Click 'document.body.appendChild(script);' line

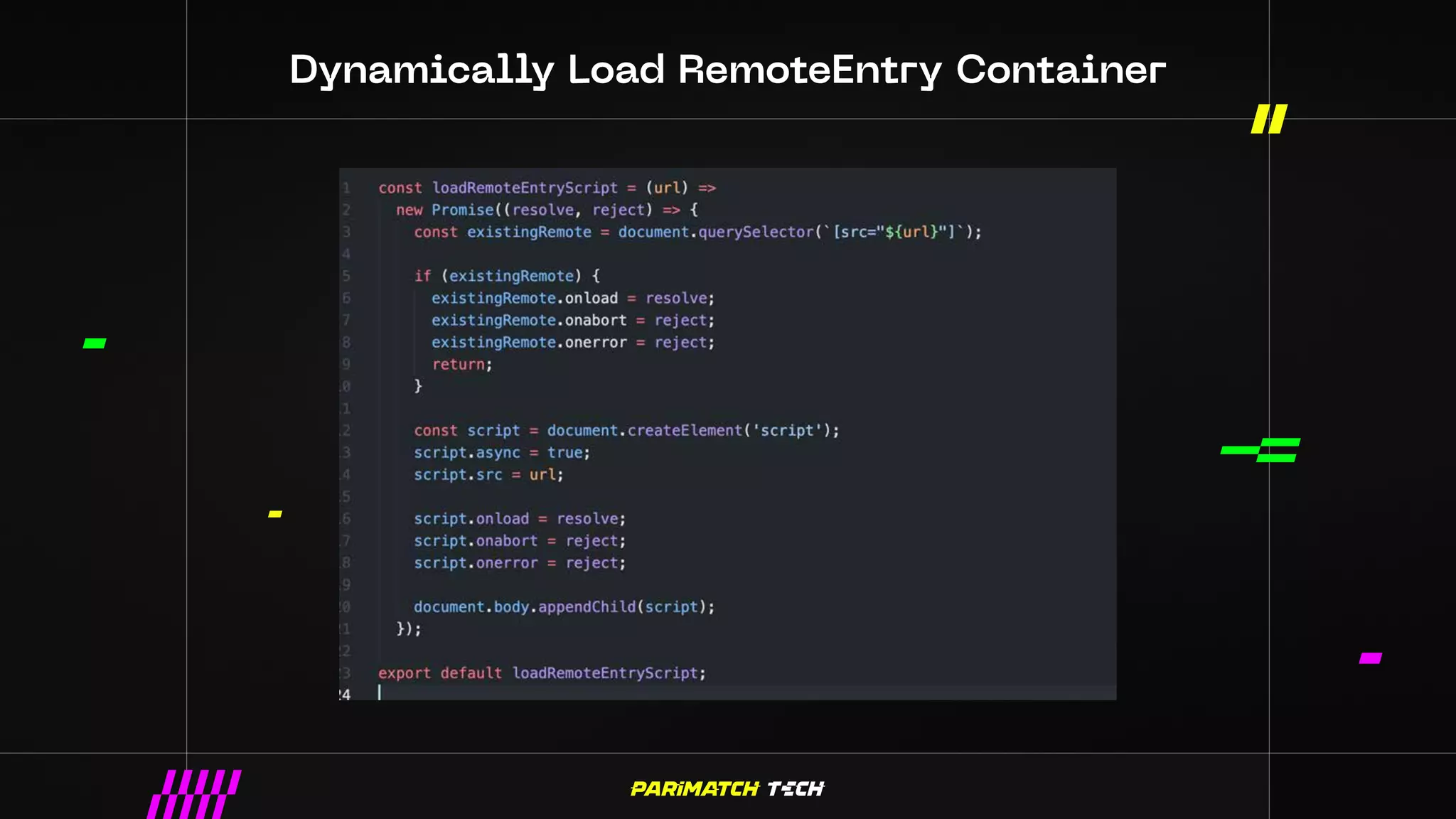tap(564, 606)
